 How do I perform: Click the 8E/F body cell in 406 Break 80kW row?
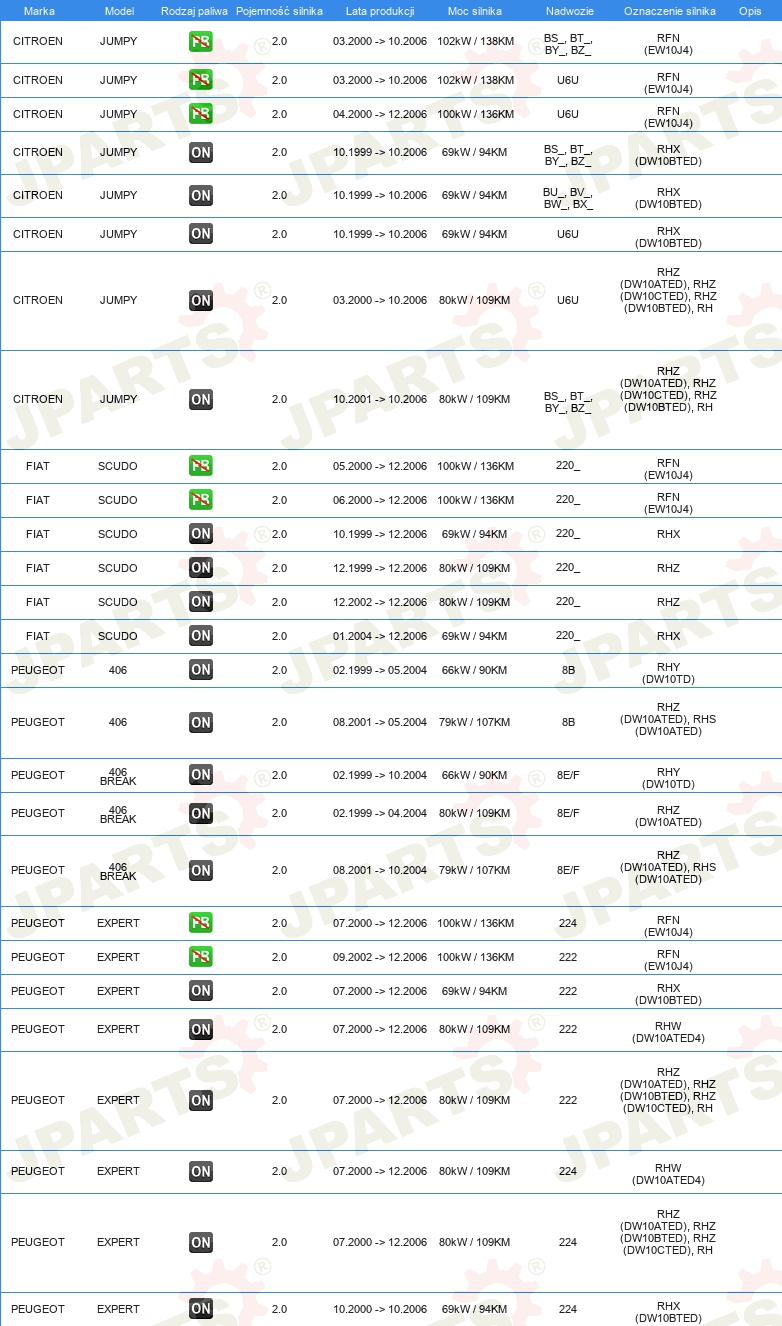click(568, 813)
